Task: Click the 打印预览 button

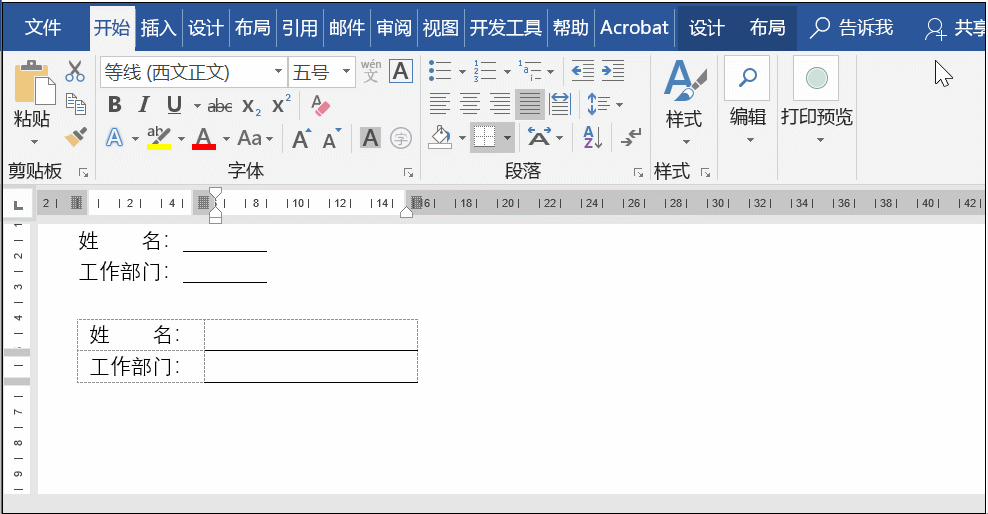Action: coord(816,100)
